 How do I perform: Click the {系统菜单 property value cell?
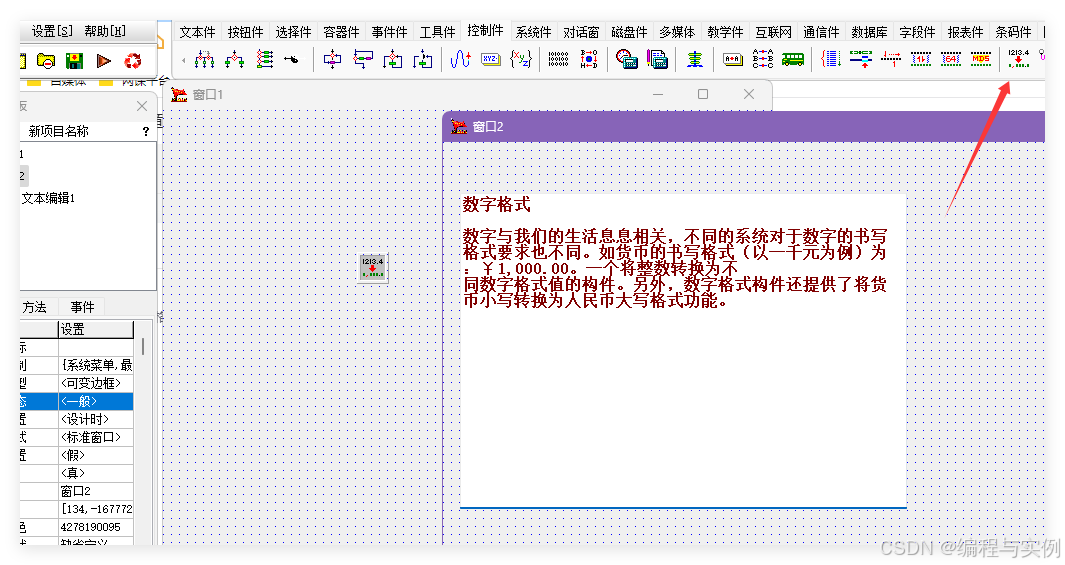point(96,365)
